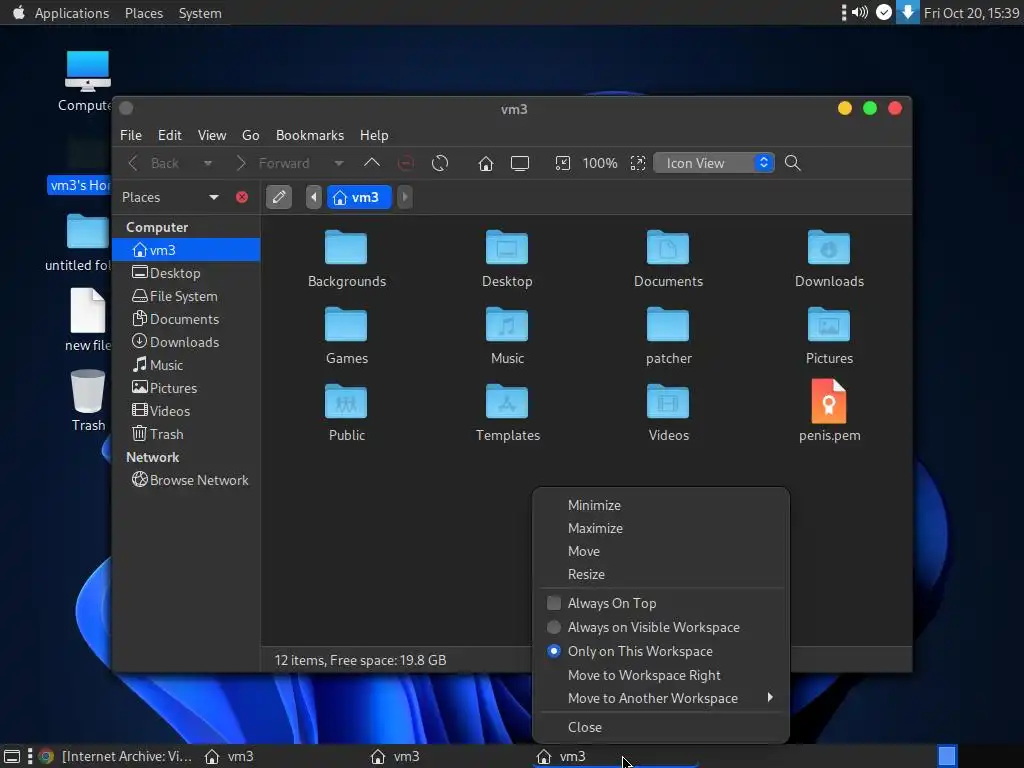This screenshot has width=1024, height=768.
Task: Select Downloads folder in file pane
Action: click(829, 247)
